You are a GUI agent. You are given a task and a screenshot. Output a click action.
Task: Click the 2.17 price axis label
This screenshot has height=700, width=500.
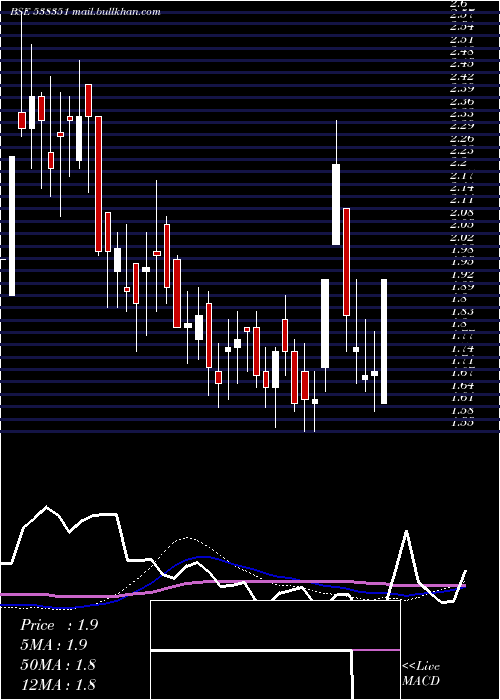click(461, 175)
